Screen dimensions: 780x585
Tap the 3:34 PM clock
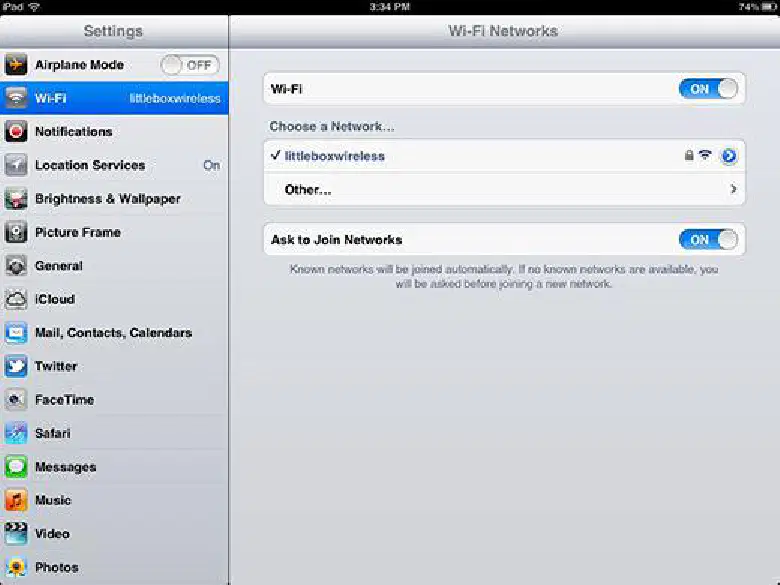tap(390, 6)
